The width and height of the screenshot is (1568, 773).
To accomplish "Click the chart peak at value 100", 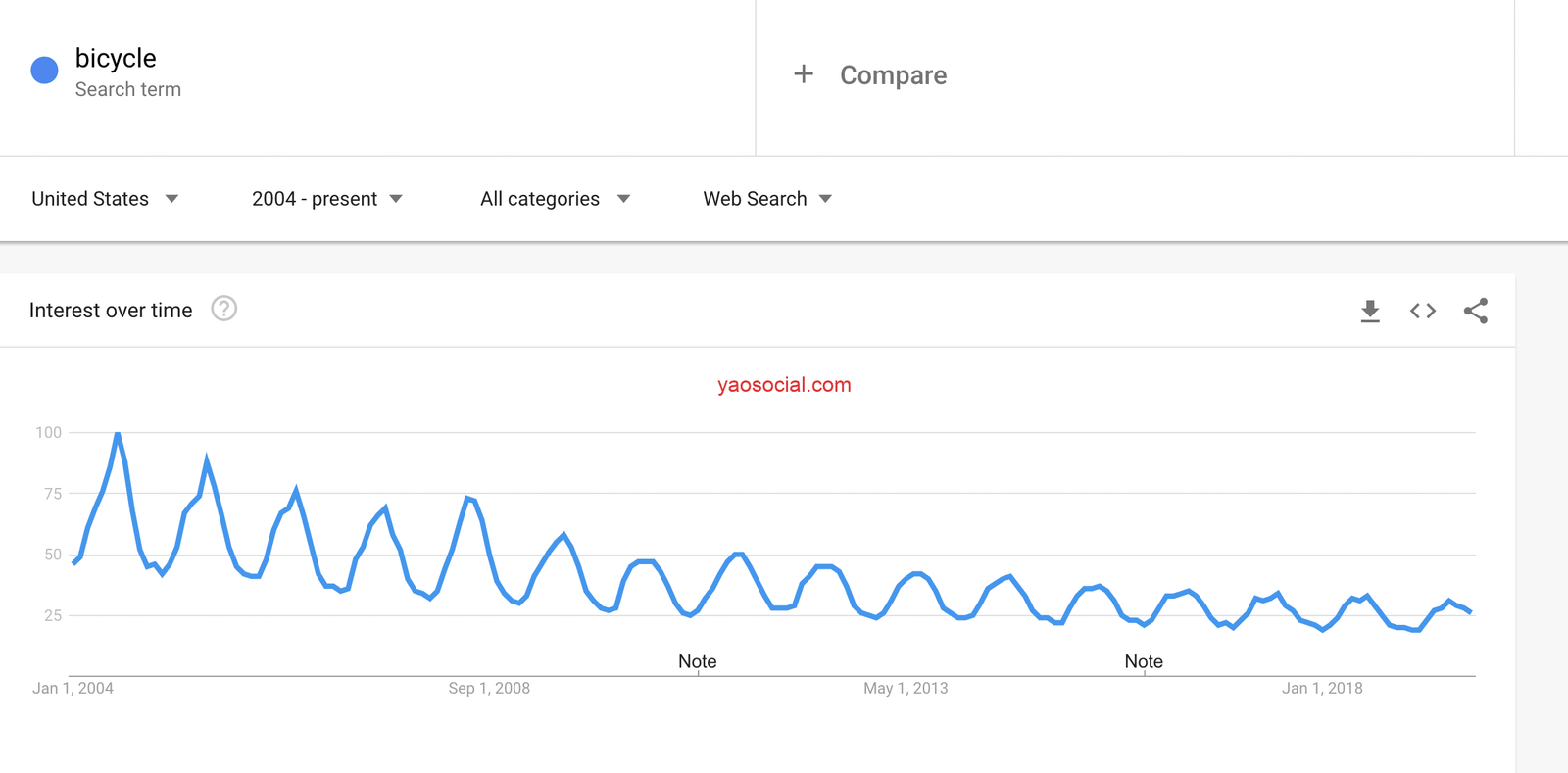I will pyautogui.click(x=118, y=433).
